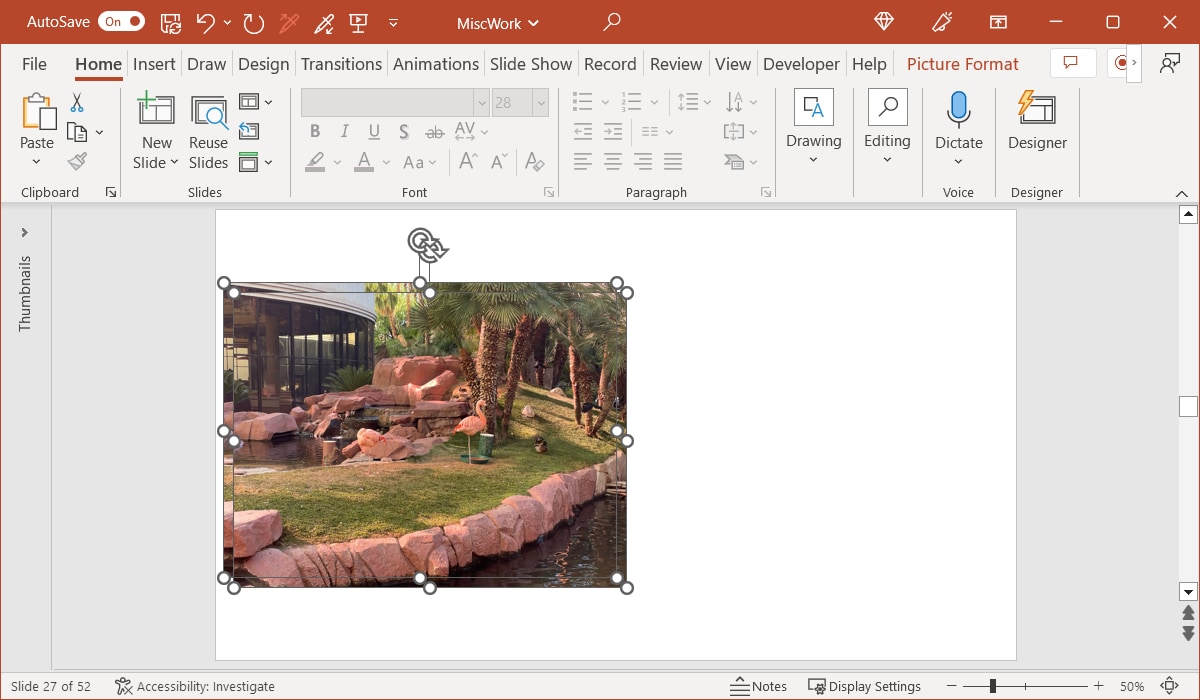1200x700 pixels.
Task: Open the line spacing dropdown
Action: [693, 101]
